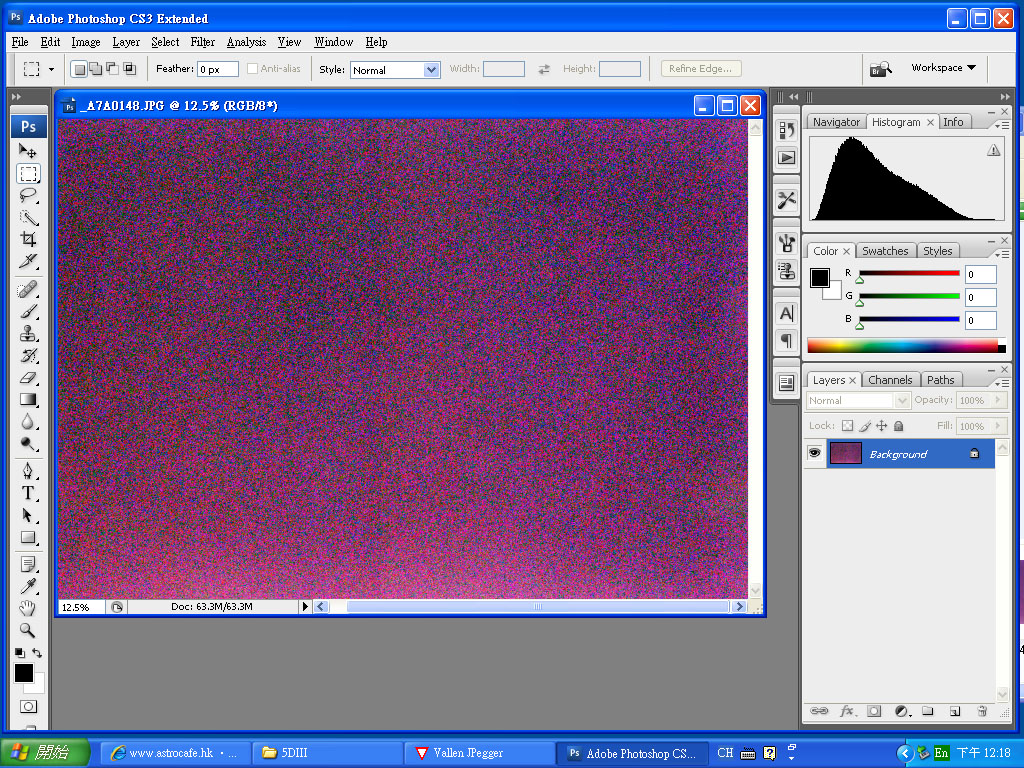The image size is (1024, 768).
Task: Hide the Background layer with eye icon
Action: pyautogui.click(x=815, y=454)
